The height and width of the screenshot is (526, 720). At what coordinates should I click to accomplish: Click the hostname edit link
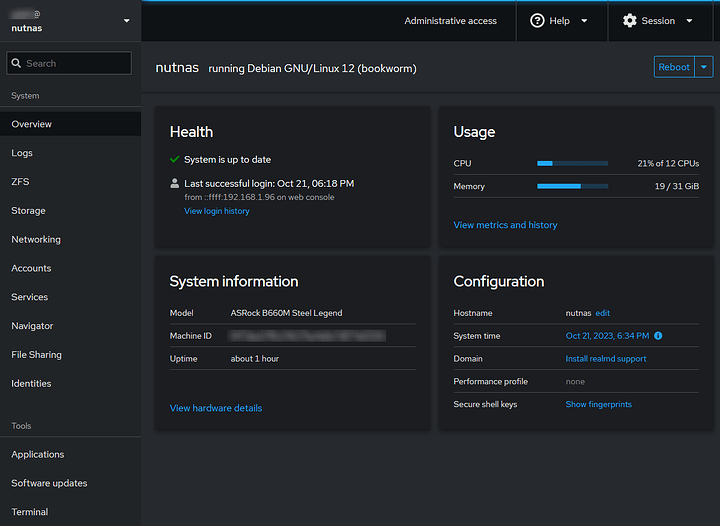click(x=603, y=313)
